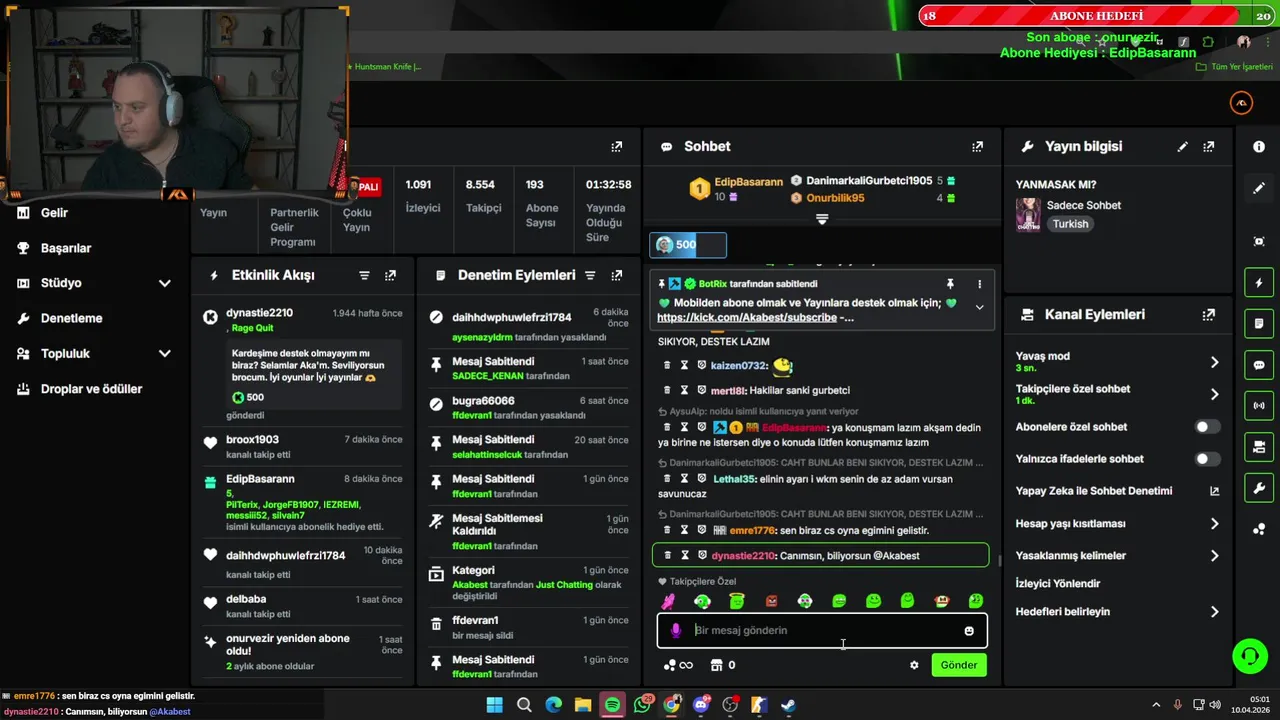Click the green Gönder button

[x=959, y=665]
